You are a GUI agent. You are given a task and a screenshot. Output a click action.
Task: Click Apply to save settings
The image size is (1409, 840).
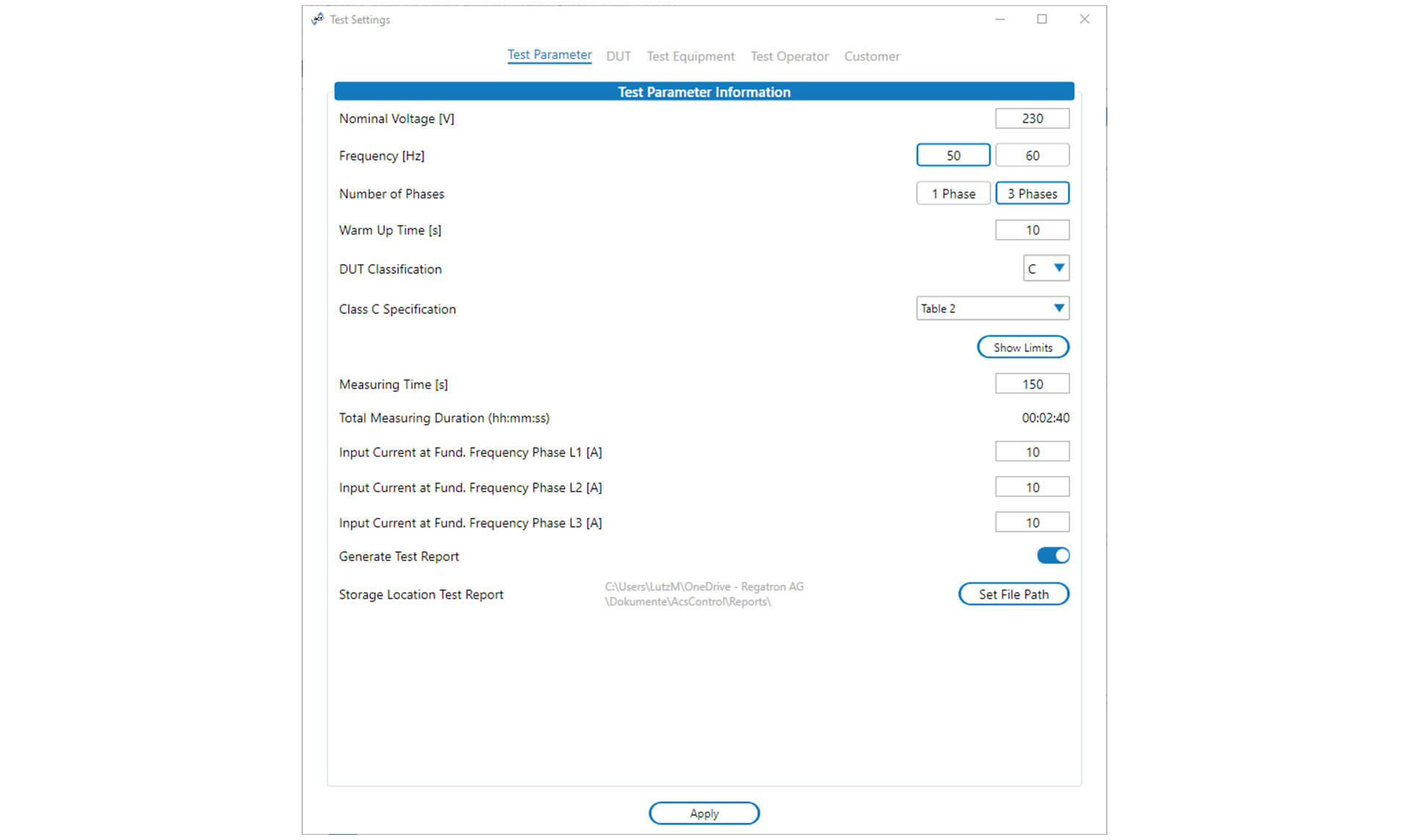click(x=704, y=813)
